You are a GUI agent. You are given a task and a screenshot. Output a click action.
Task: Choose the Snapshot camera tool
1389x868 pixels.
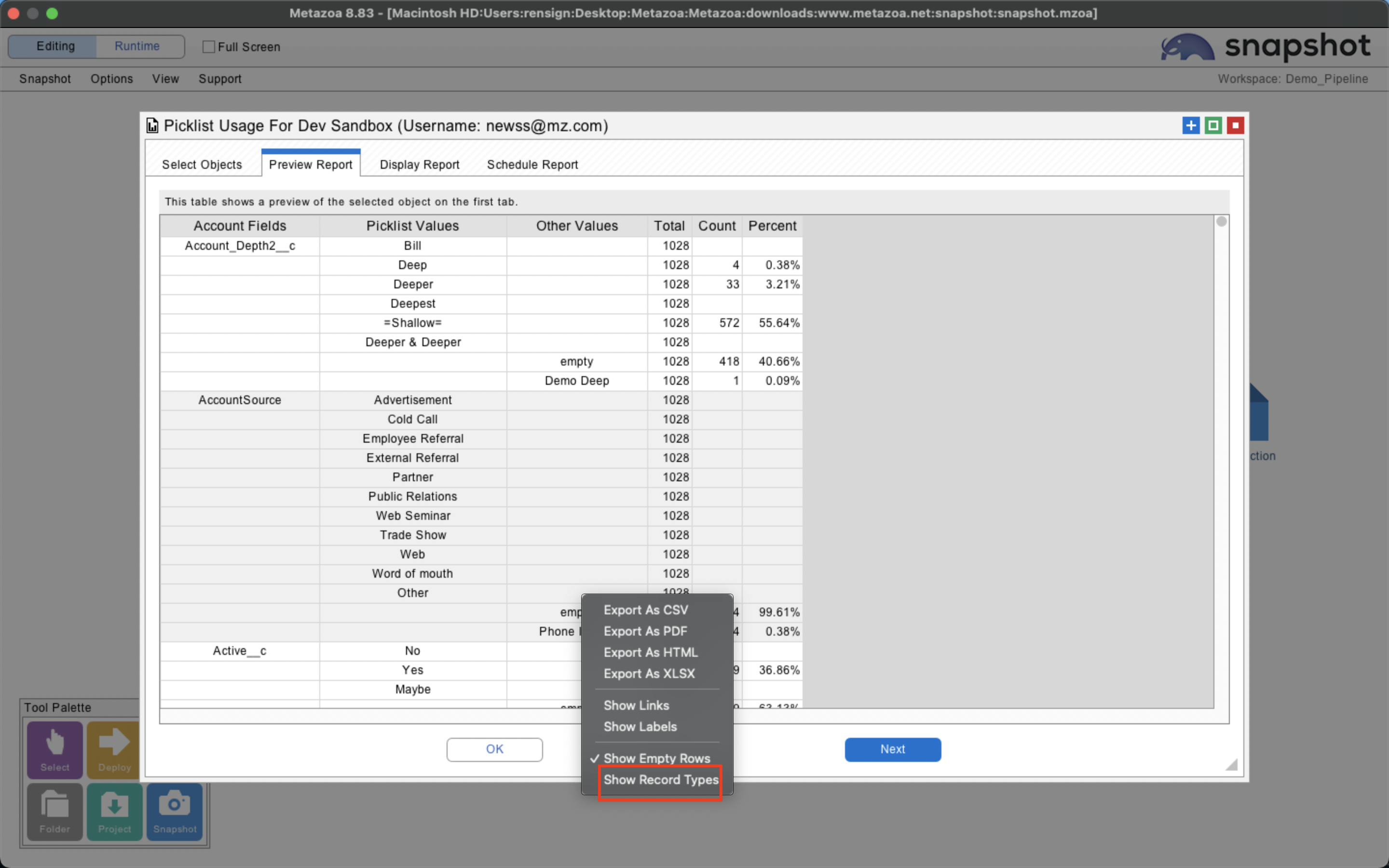tap(175, 812)
